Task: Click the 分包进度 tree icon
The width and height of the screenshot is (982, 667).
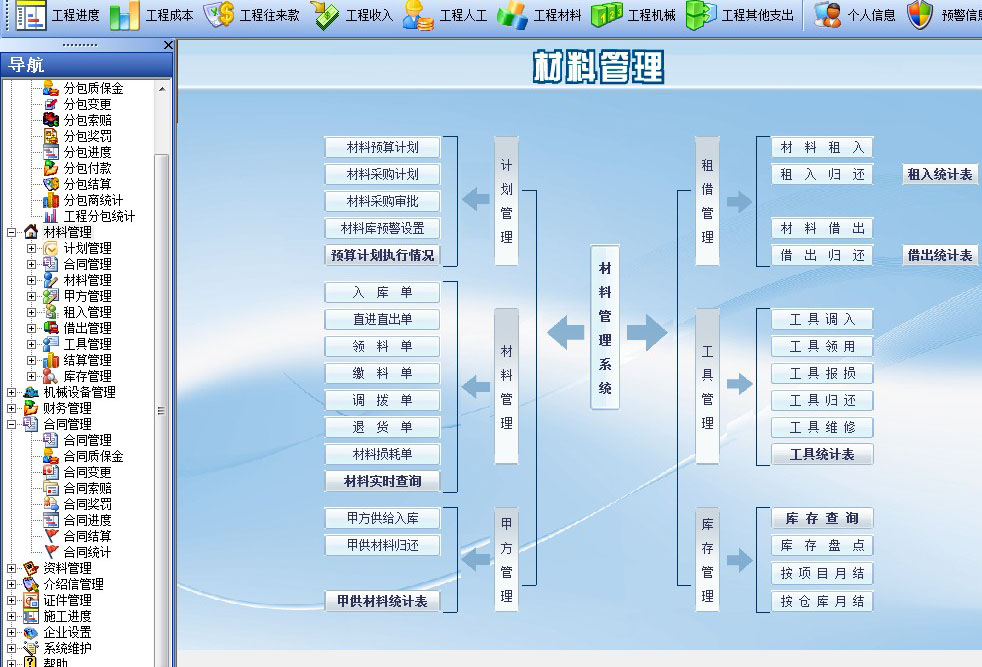Action: click(51, 152)
